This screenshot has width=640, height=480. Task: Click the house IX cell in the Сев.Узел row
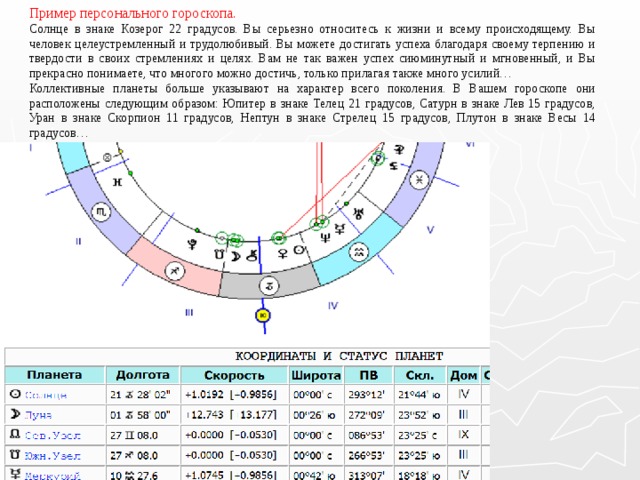(x=464, y=434)
